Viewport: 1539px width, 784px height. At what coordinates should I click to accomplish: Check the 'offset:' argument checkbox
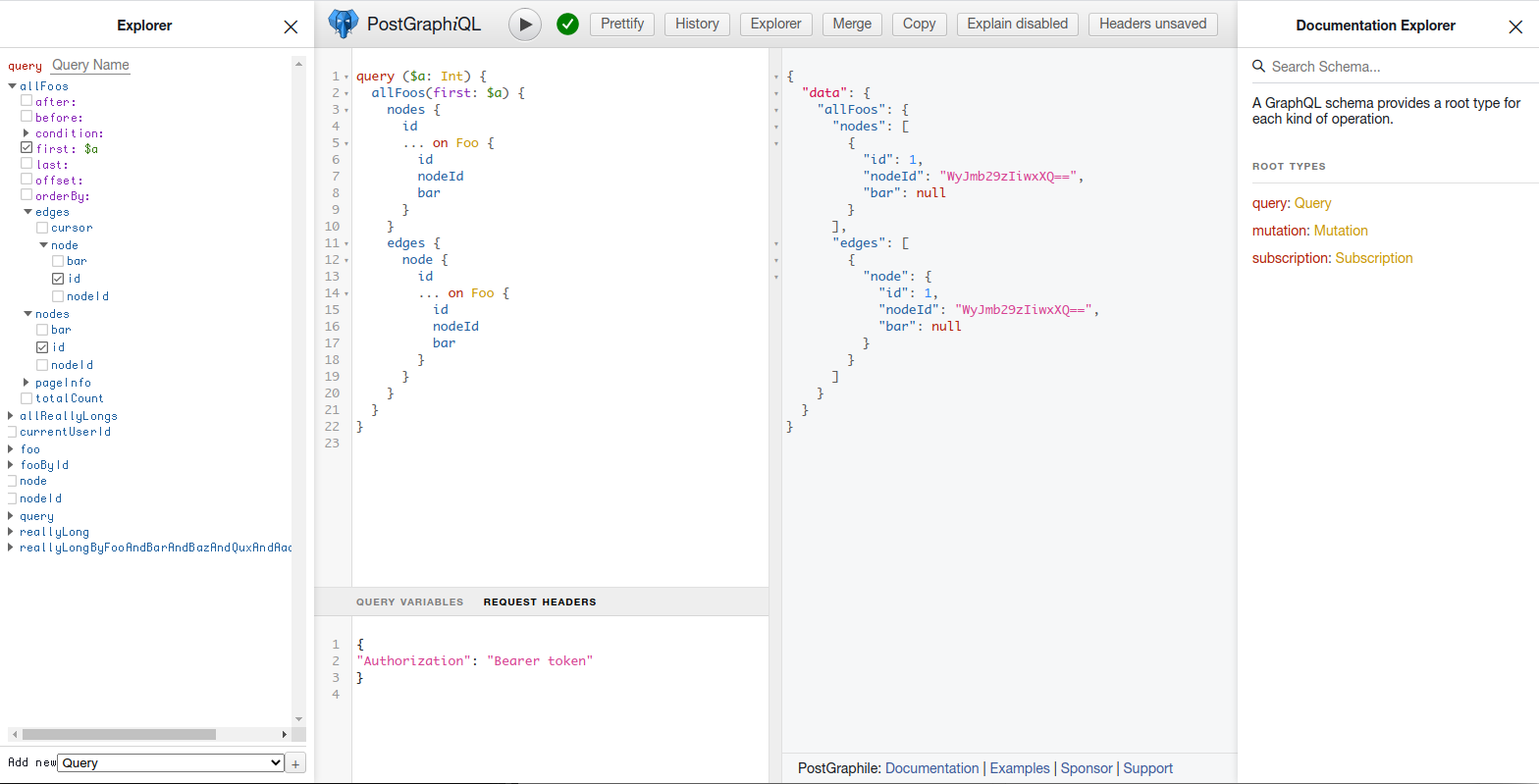pyautogui.click(x=27, y=180)
